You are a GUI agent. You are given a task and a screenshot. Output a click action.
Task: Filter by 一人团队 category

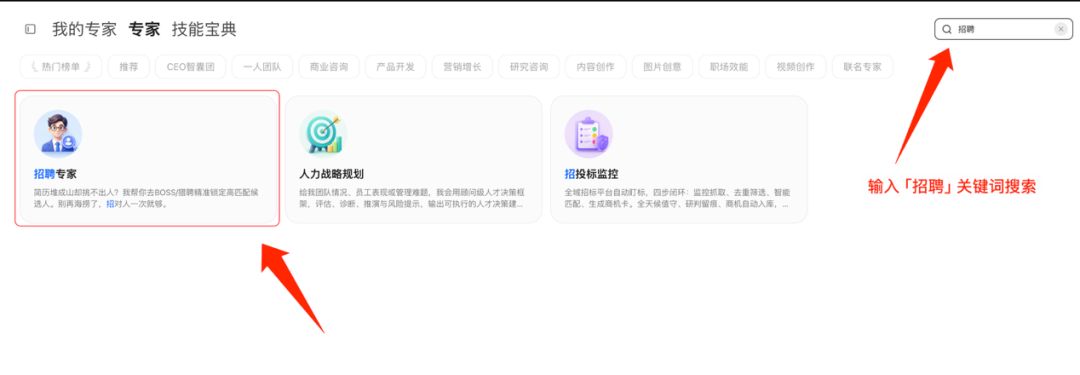tap(262, 67)
